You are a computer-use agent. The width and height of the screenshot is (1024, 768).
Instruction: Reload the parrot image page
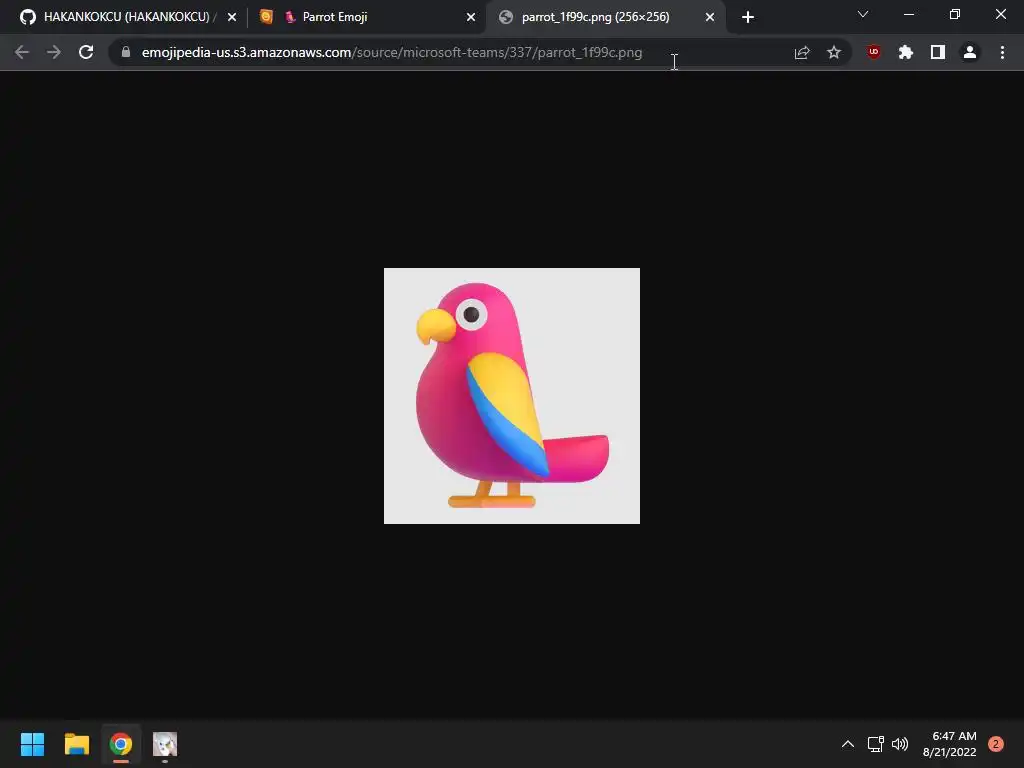(86, 52)
